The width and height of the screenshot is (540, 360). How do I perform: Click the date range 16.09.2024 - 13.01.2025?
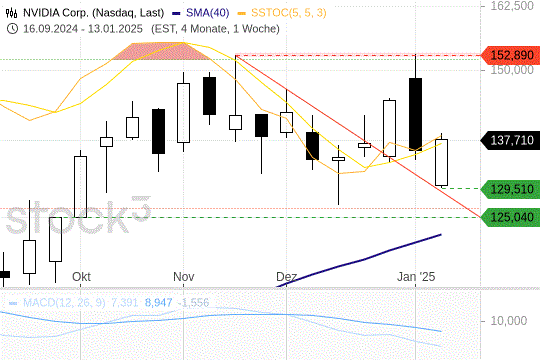click(x=83, y=29)
